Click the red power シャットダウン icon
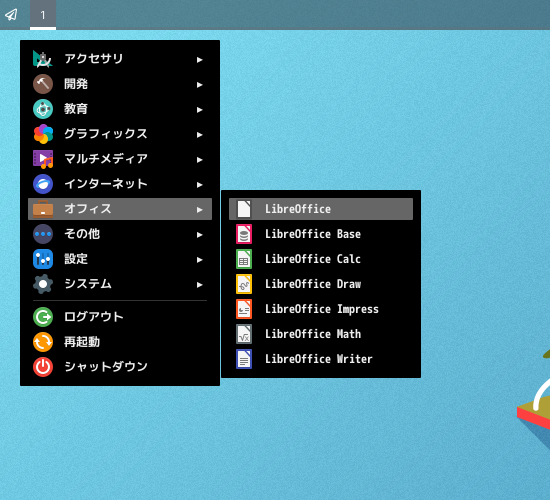The height and width of the screenshot is (500, 550). tap(43, 367)
